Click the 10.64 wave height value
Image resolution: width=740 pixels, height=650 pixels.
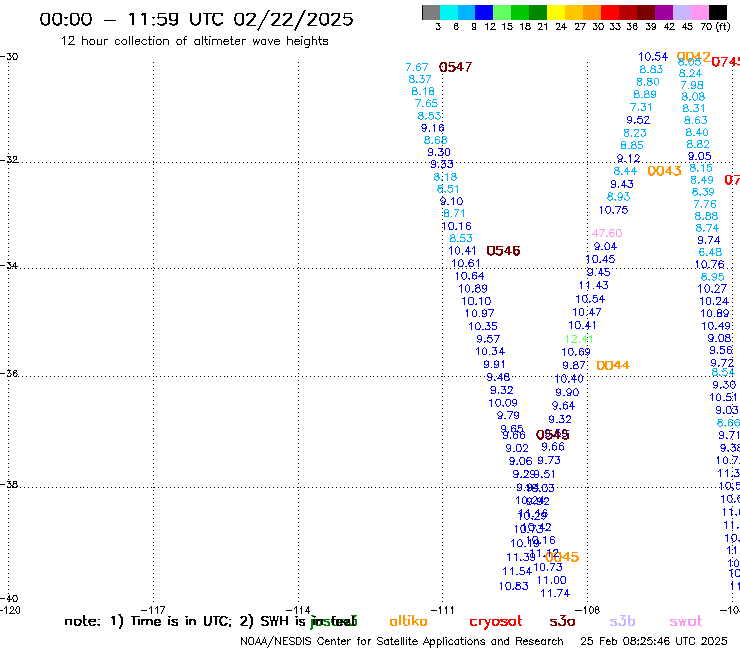coord(469,276)
